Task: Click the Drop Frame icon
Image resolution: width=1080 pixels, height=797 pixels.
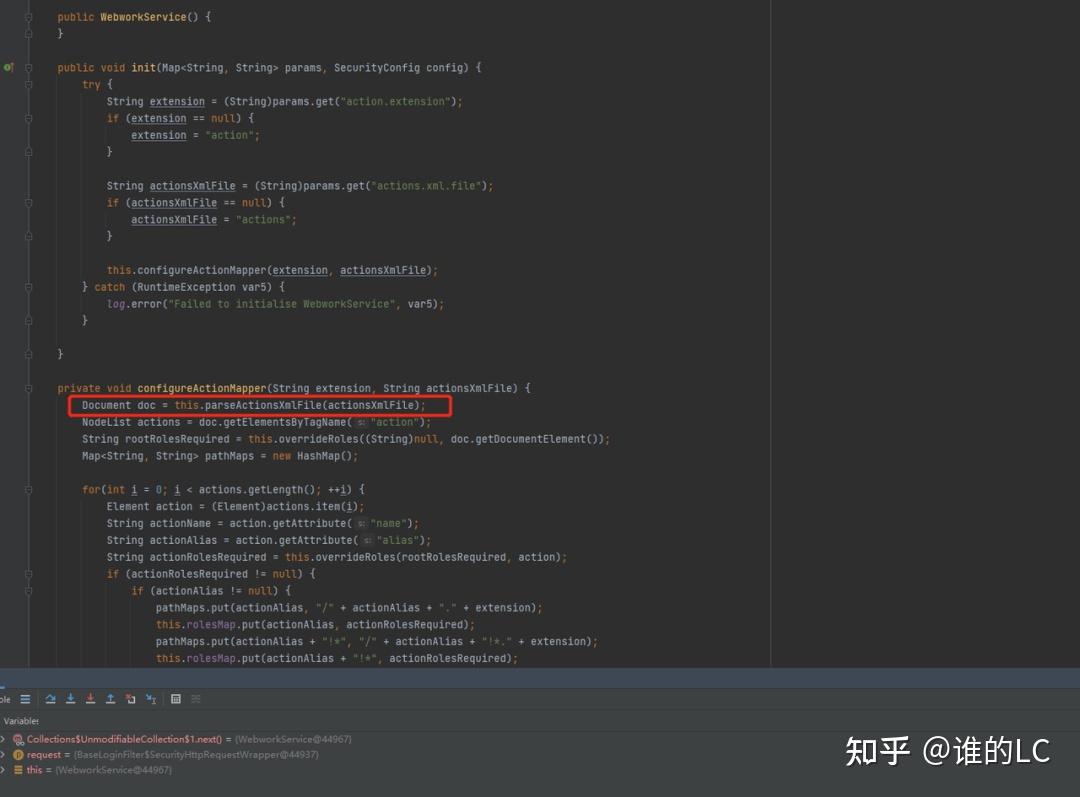Action: tap(130, 699)
